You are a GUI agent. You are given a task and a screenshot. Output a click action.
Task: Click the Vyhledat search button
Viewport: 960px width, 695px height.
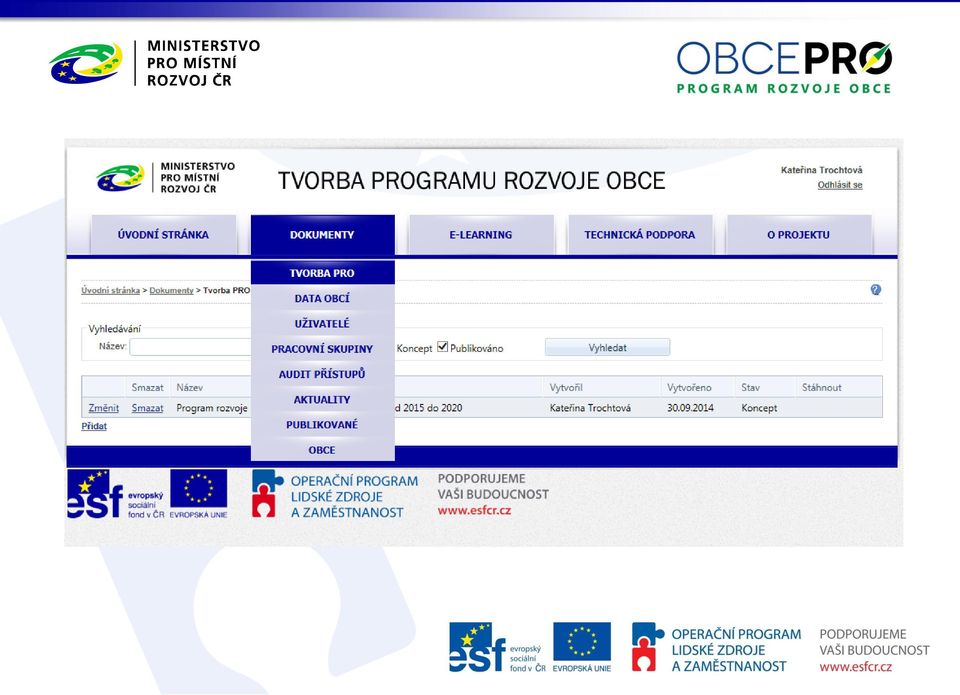coord(607,347)
